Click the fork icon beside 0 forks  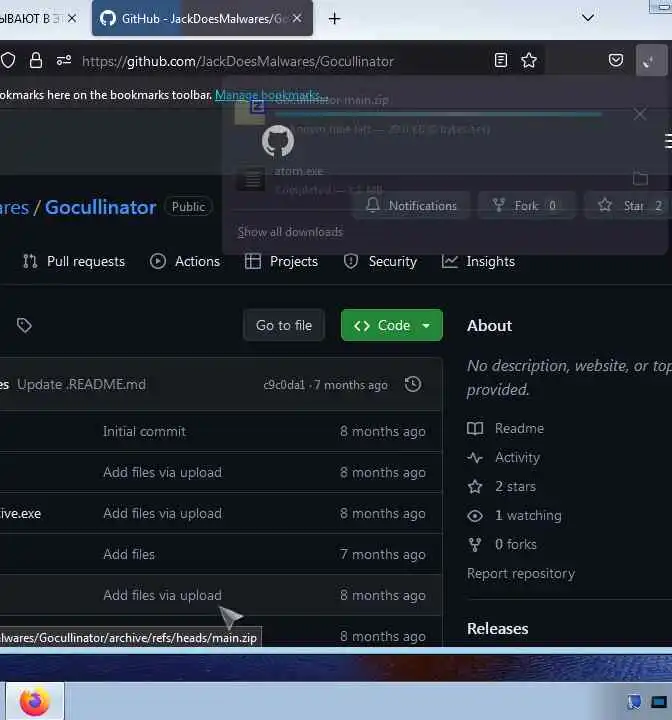(x=475, y=545)
